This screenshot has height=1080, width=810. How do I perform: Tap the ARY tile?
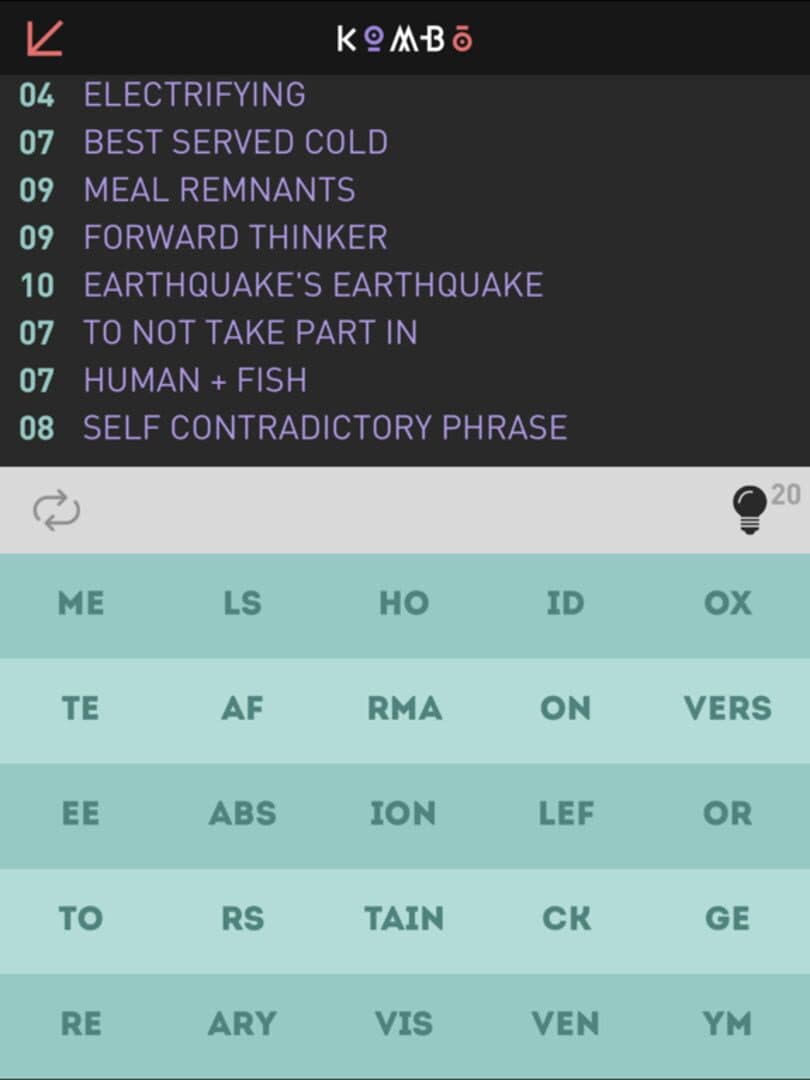[x=242, y=1024]
